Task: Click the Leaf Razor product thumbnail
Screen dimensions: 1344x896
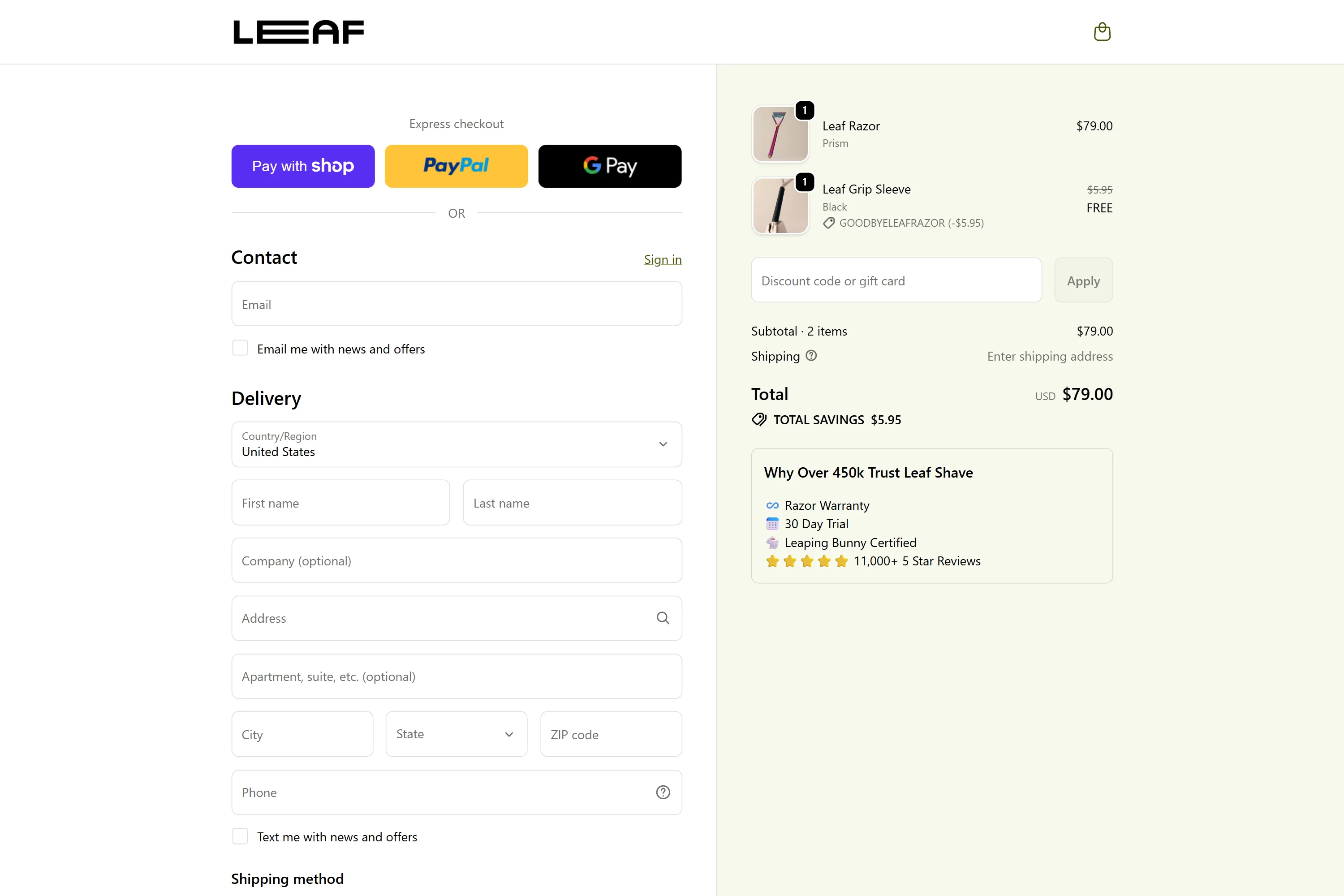Action: click(x=780, y=134)
